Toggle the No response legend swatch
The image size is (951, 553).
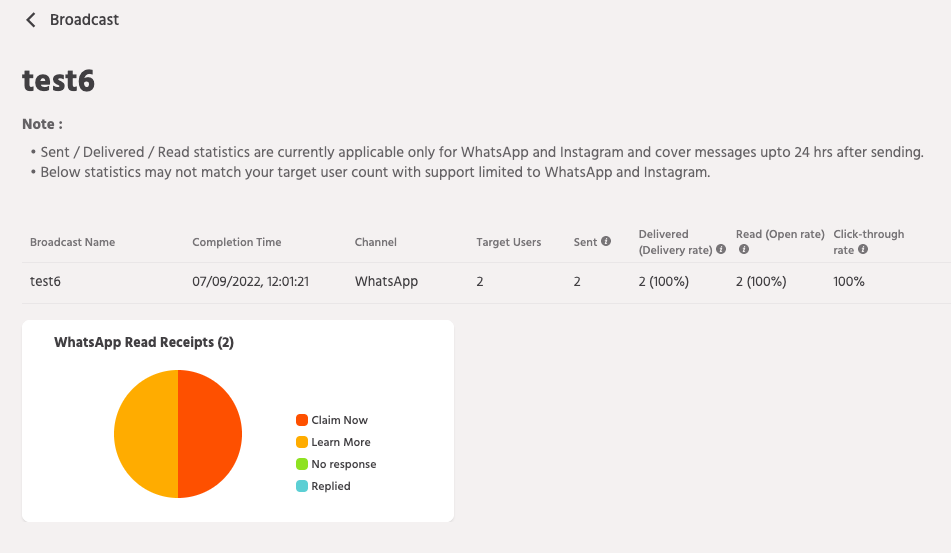tap(301, 464)
